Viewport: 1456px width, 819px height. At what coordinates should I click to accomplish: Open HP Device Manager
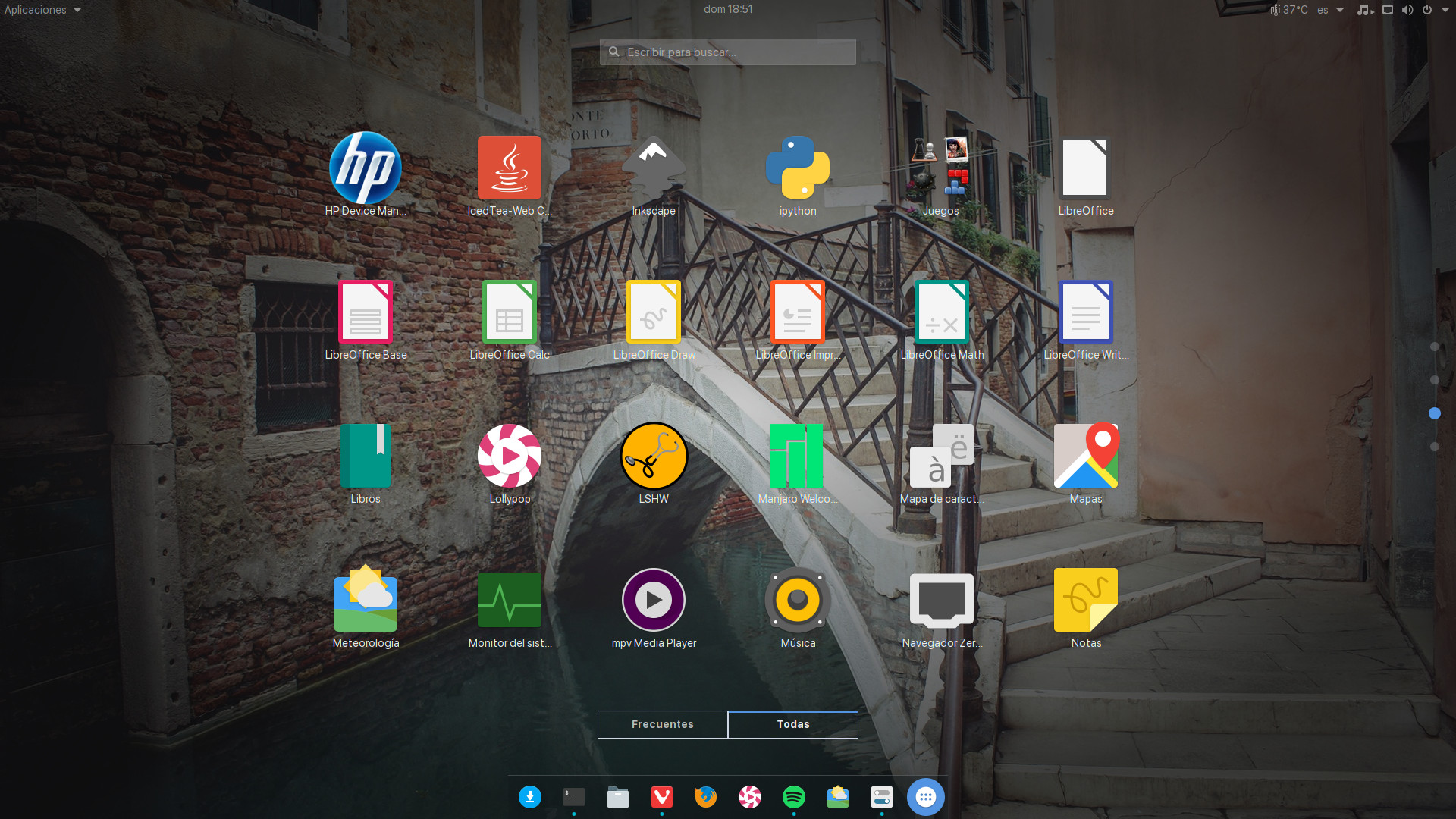tap(365, 168)
